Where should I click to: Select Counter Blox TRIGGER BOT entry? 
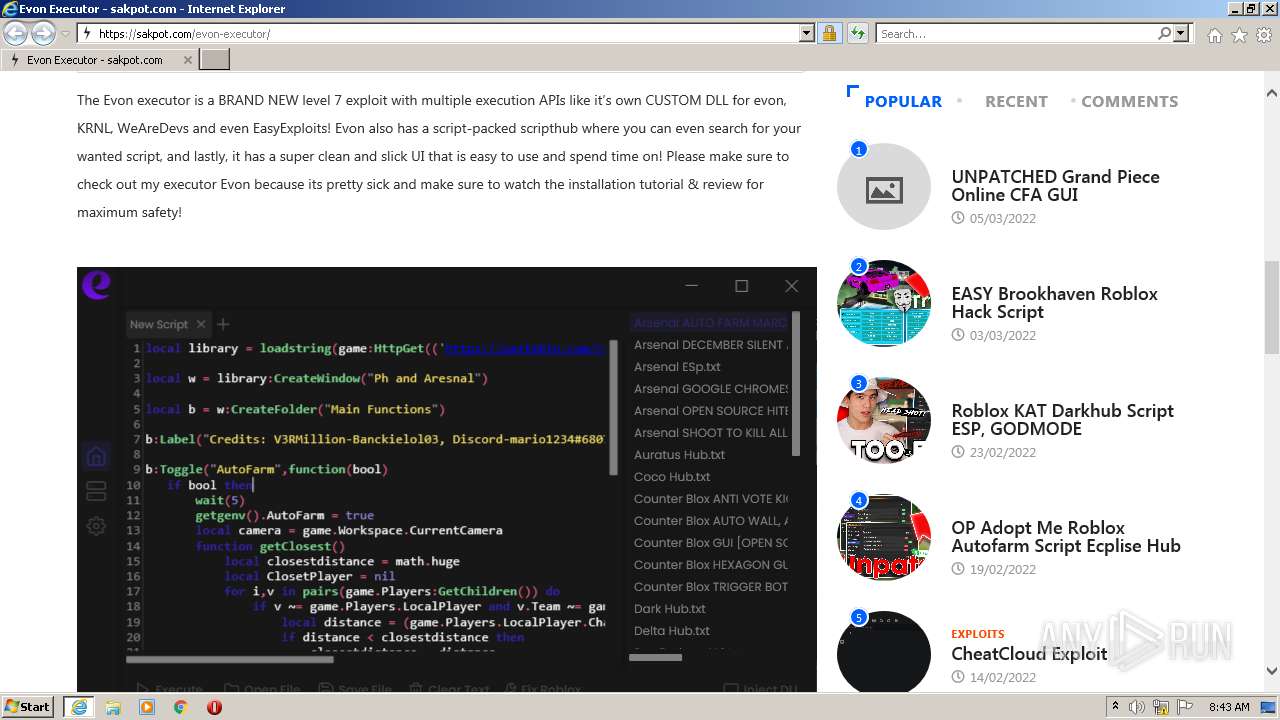pyautogui.click(x=711, y=587)
